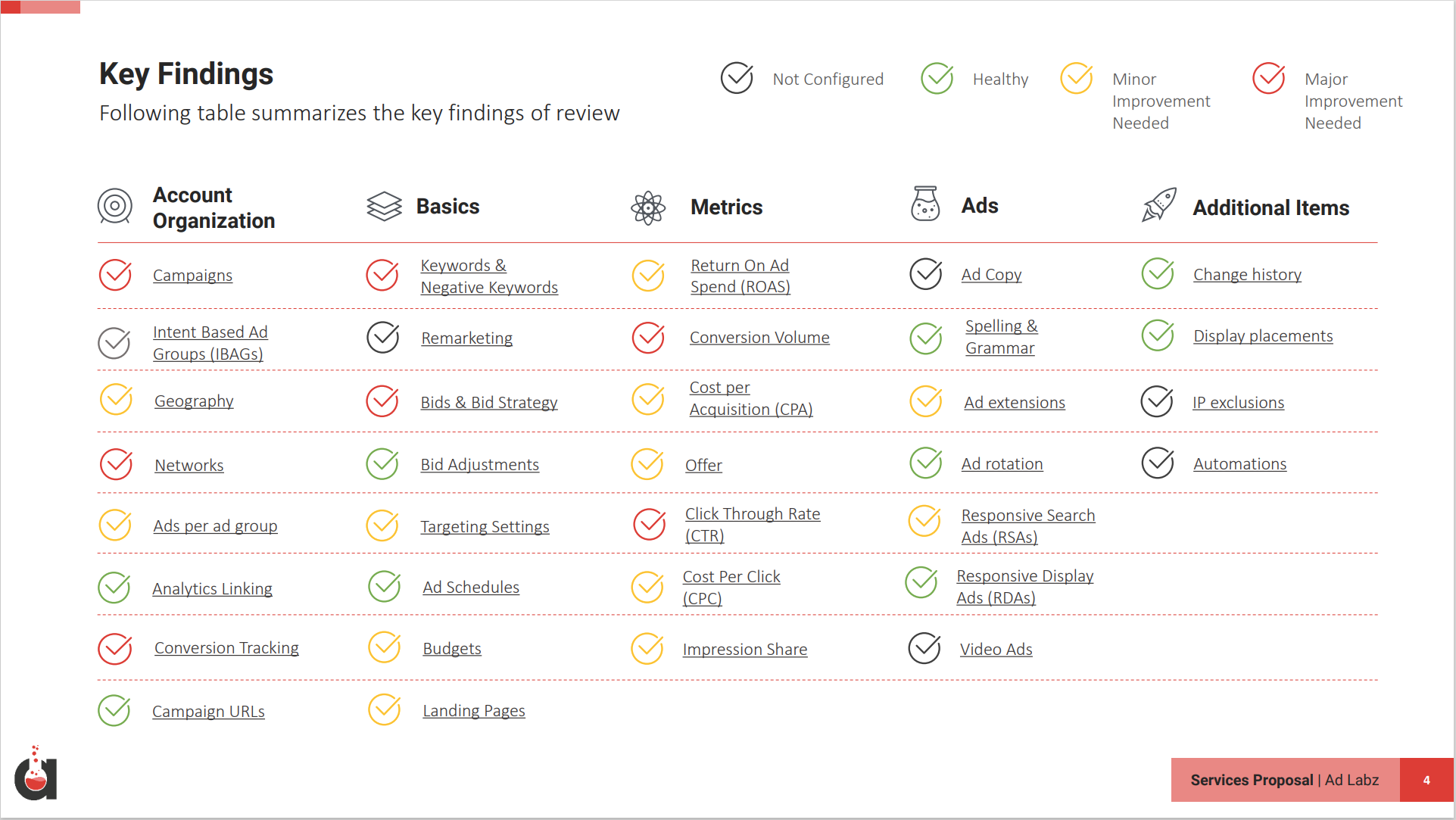The height and width of the screenshot is (820, 1456).
Task: Open the Change history link
Action: coord(1247,275)
